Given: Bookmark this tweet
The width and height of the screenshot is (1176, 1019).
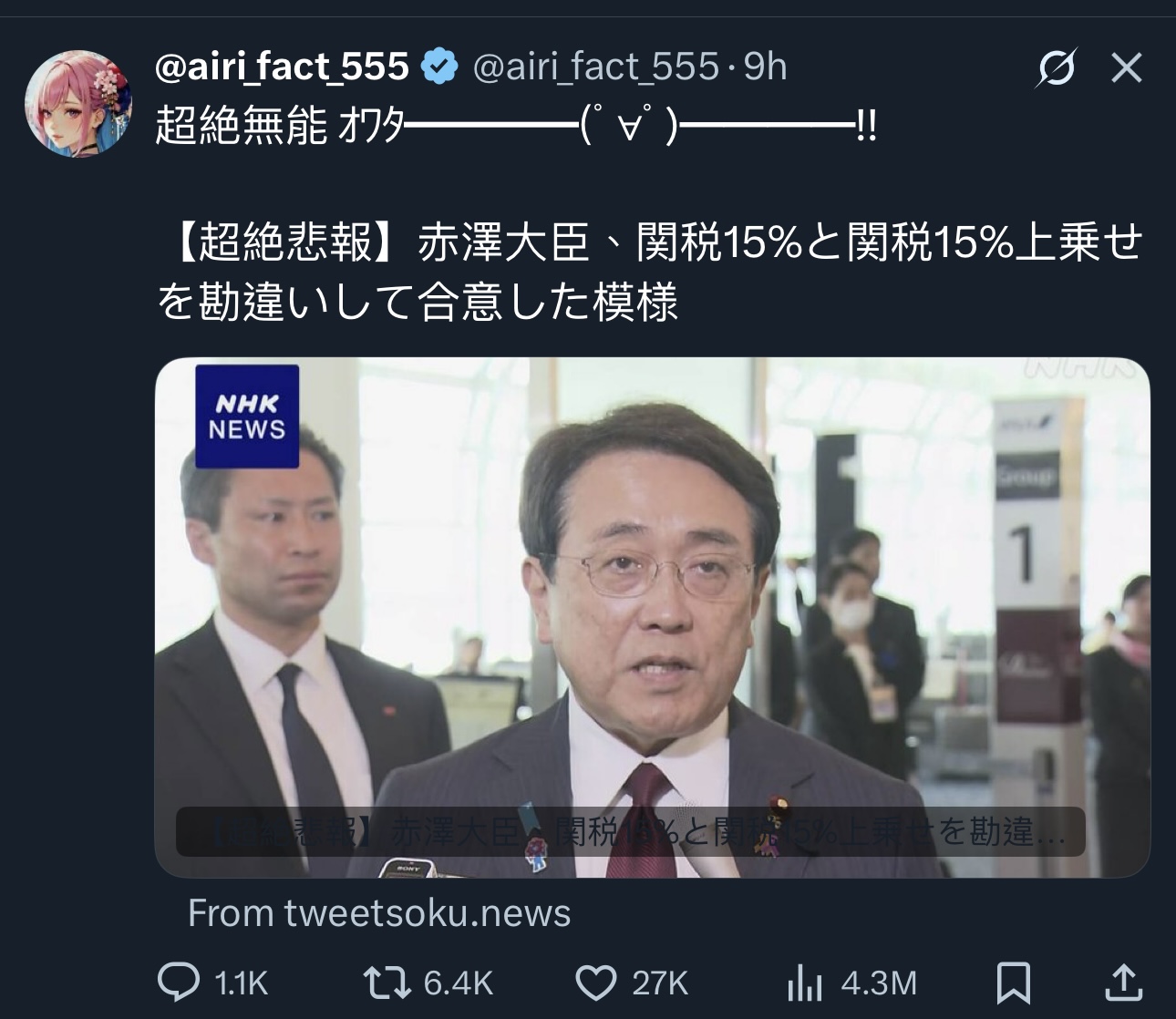Looking at the screenshot, I should [x=1014, y=983].
